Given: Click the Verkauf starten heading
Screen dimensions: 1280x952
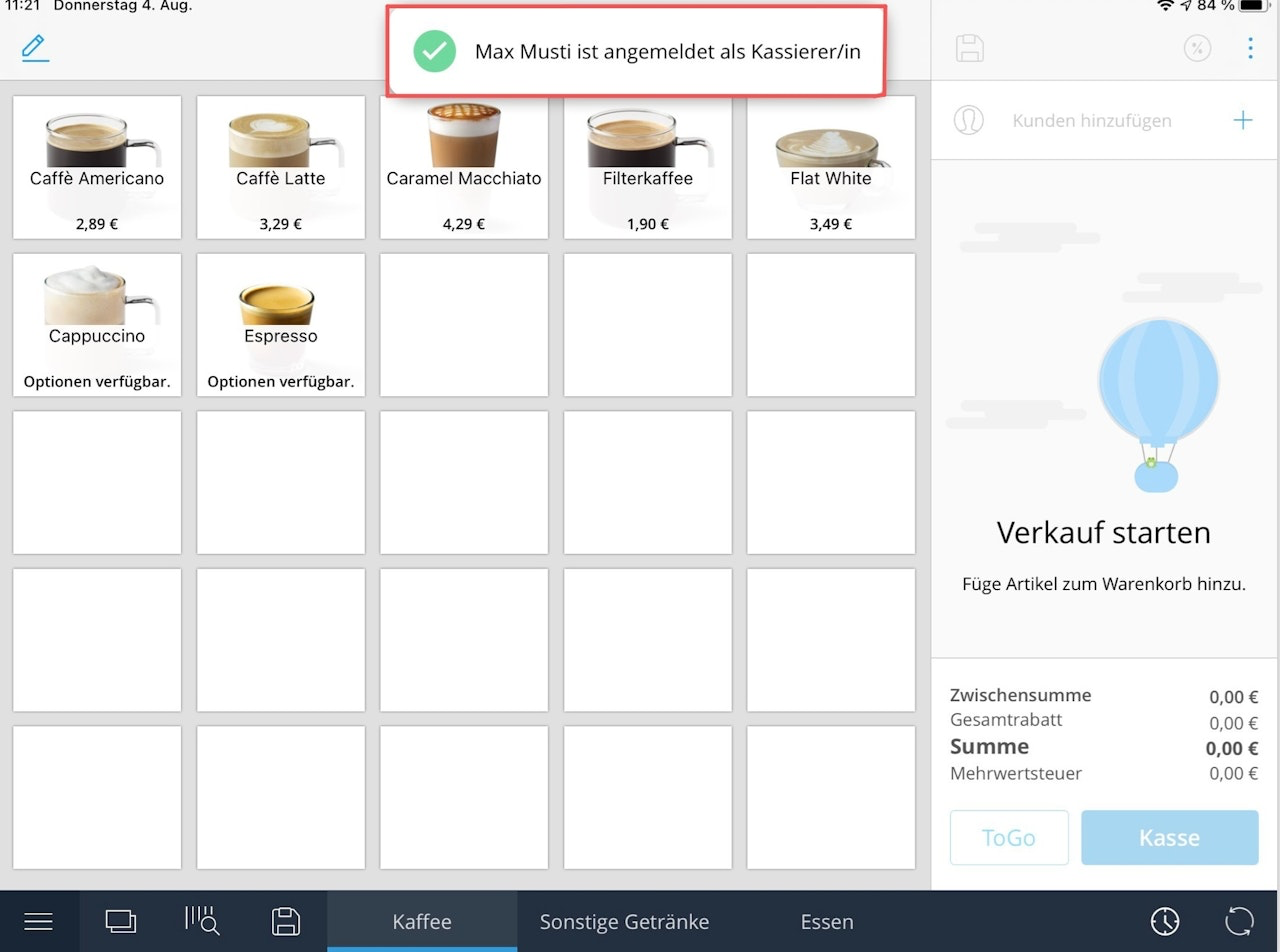Looking at the screenshot, I should 1104,532.
